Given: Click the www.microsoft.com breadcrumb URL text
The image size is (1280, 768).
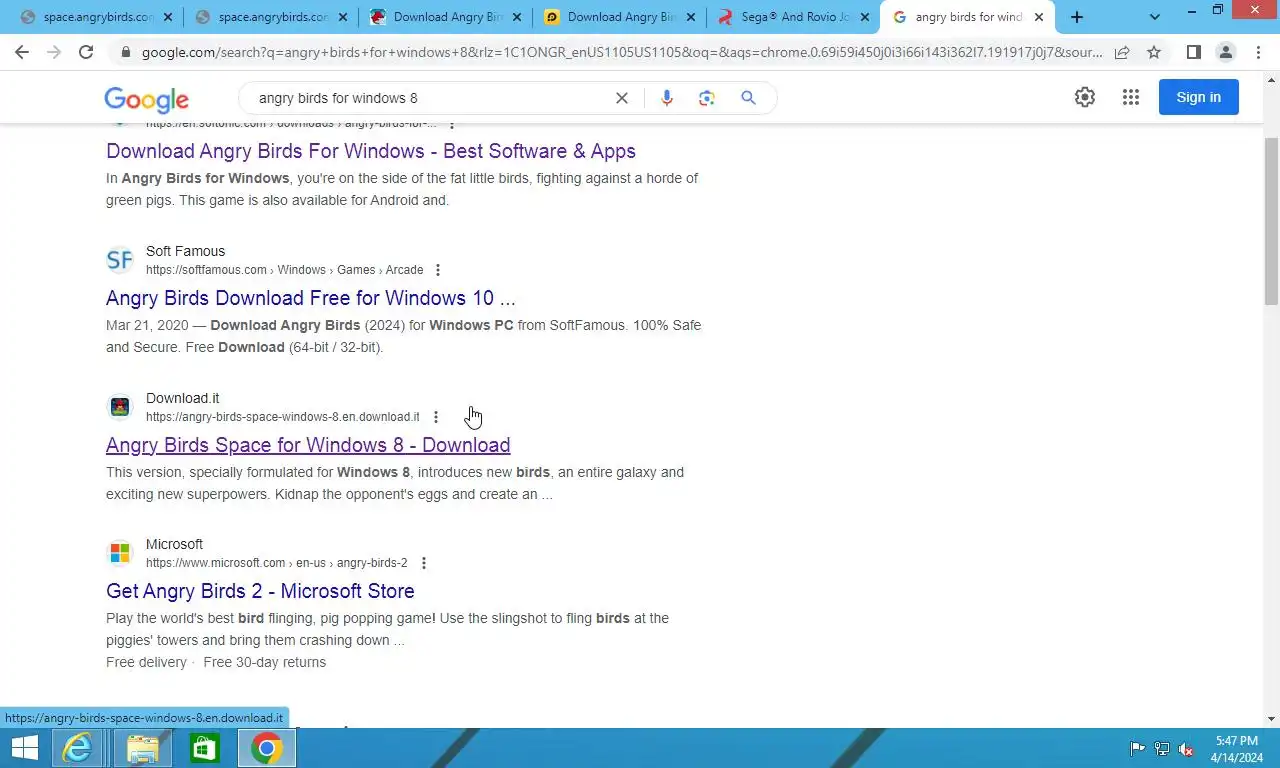Looking at the screenshot, I should [277, 563].
